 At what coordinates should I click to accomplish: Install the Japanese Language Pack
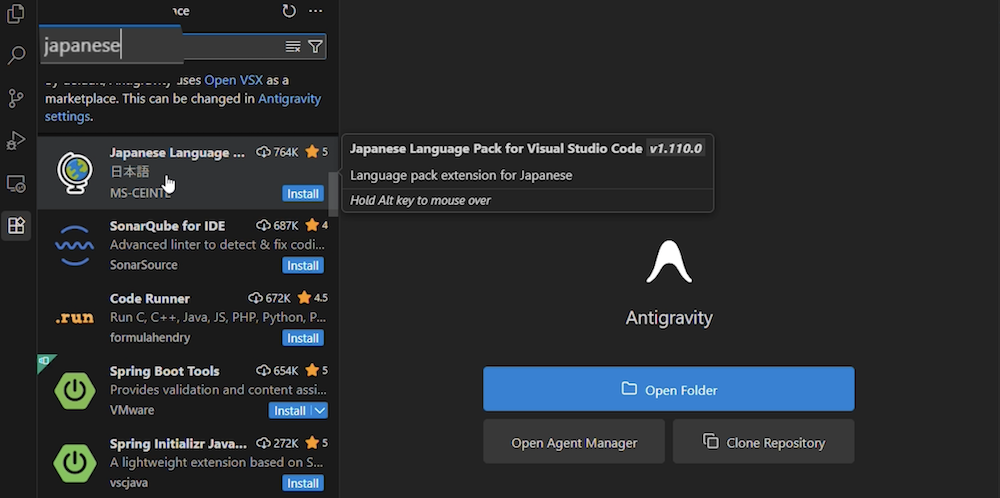pyautogui.click(x=302, y=193)
